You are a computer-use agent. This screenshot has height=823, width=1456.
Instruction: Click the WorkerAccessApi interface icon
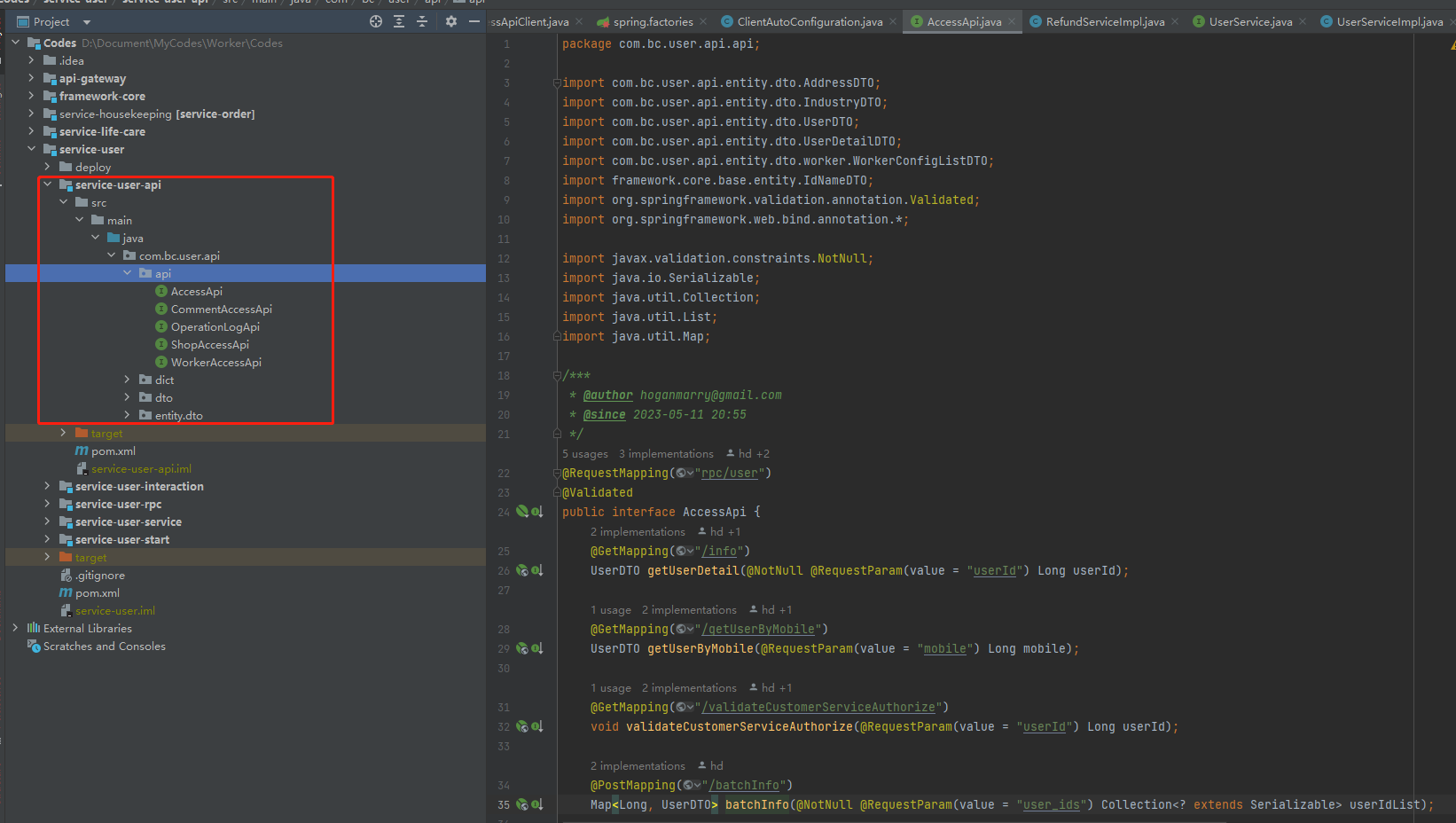coord(161,362)
